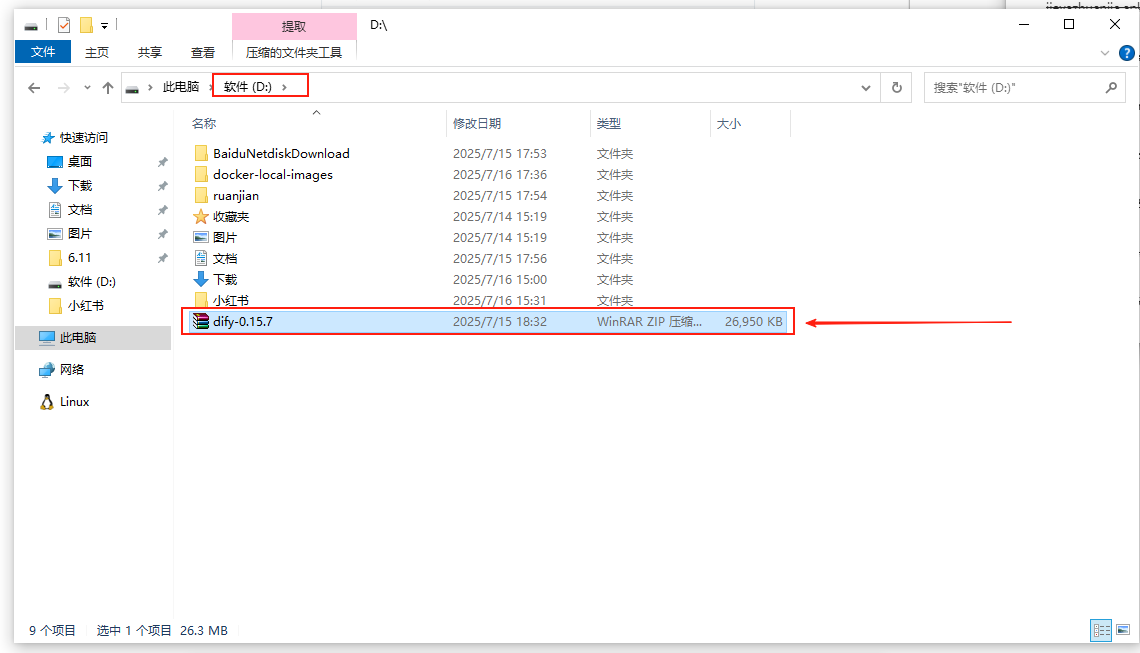This screenshot has height=653, width=1140.
Task: Open the recent locations dropdown arrow
Action: (x=87, y=88)
